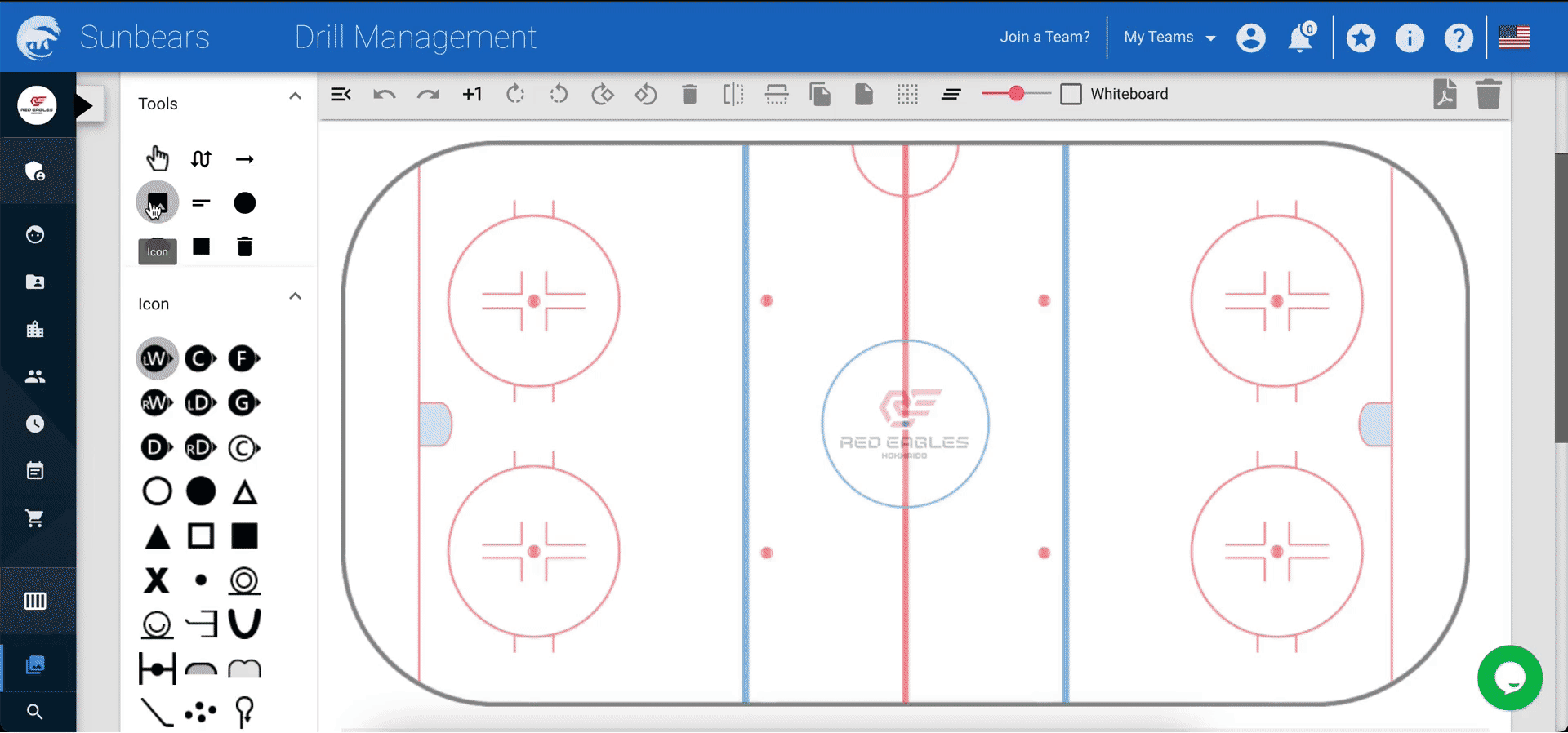Pick the F forward player icon
The width and height of the screenshot is (1568, 733).
coord(243,358)
